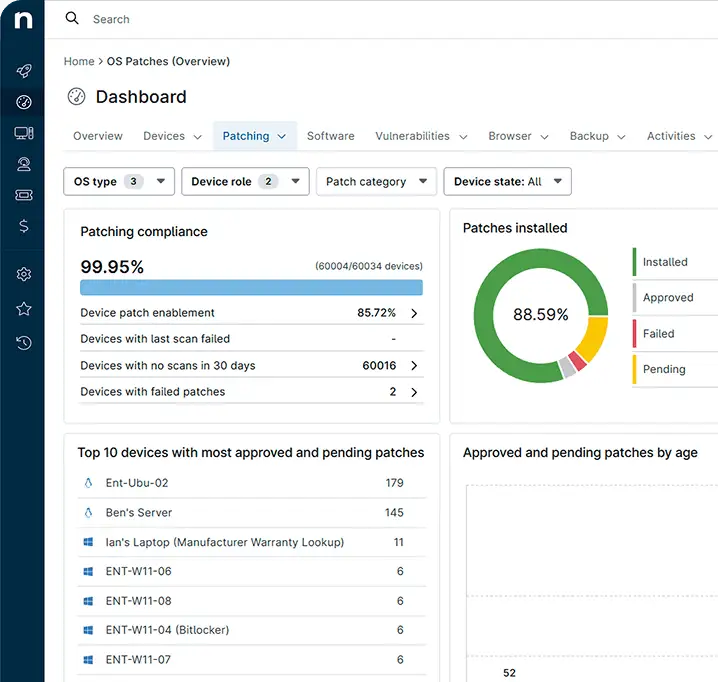This screenshot has height=682, width=718.
Task: Open the OS type filter dropdown
Action: [x=119, y=181]
